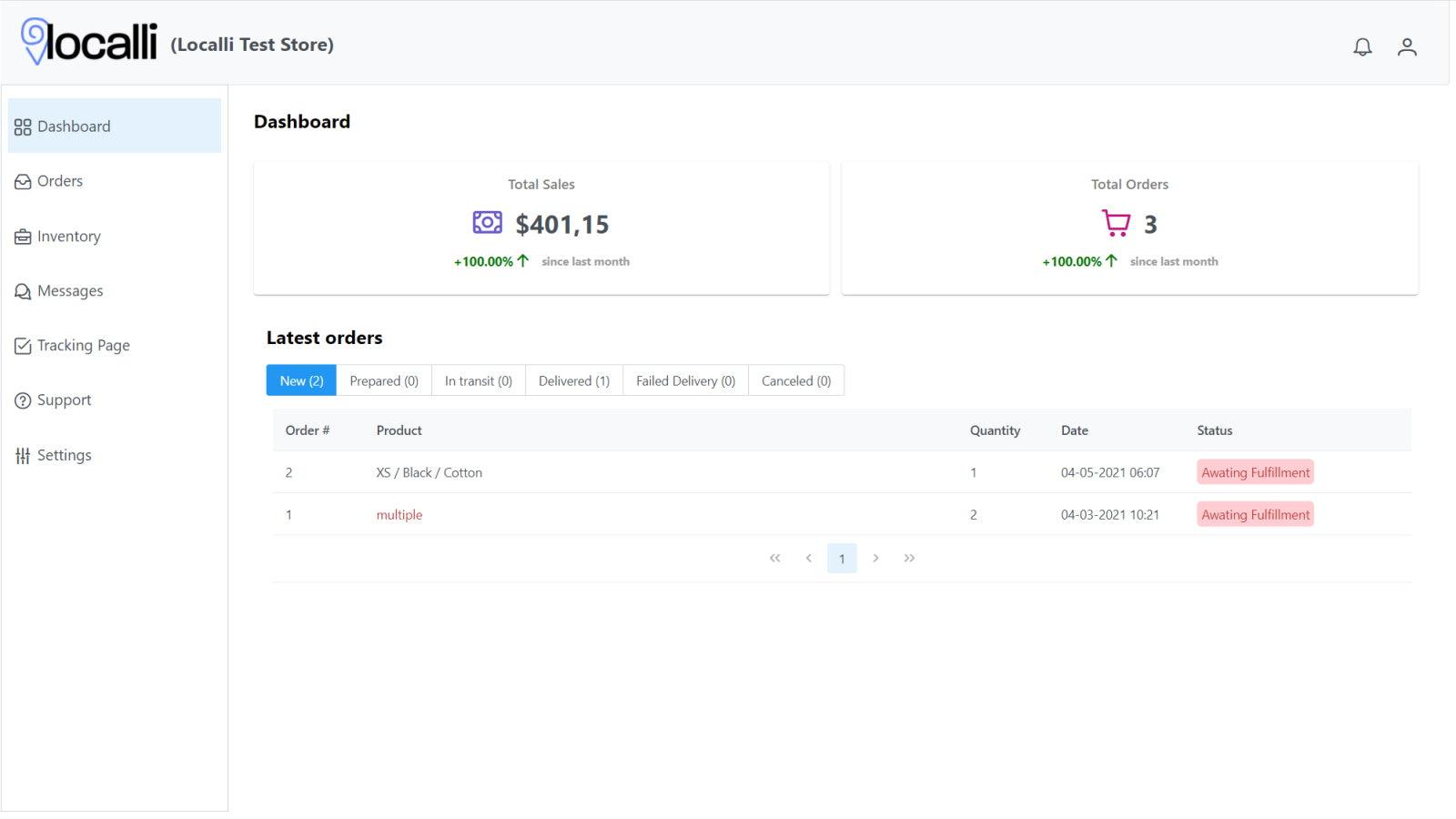Click the next page chevron
The image size is (1456, 819).
[875, 558]
